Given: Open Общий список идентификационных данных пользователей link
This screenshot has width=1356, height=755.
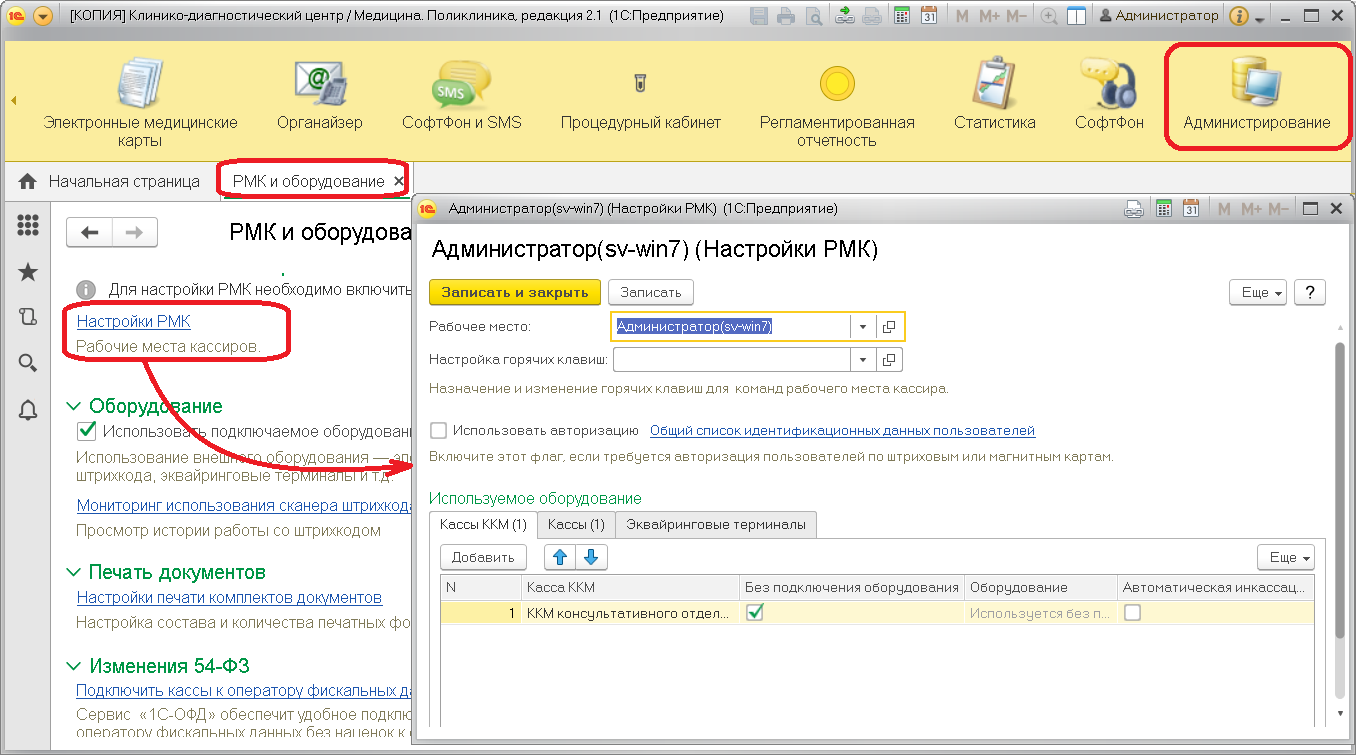Looking at the screenshot, I should coord(842,431).
